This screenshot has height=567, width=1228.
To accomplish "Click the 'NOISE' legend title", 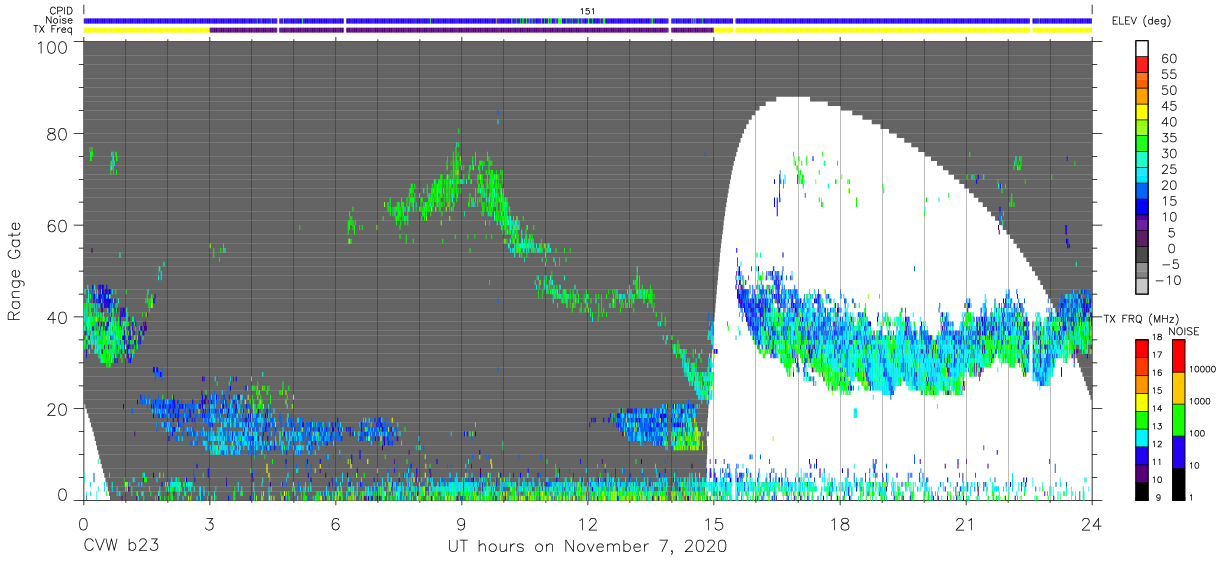I will point(1185,331).
